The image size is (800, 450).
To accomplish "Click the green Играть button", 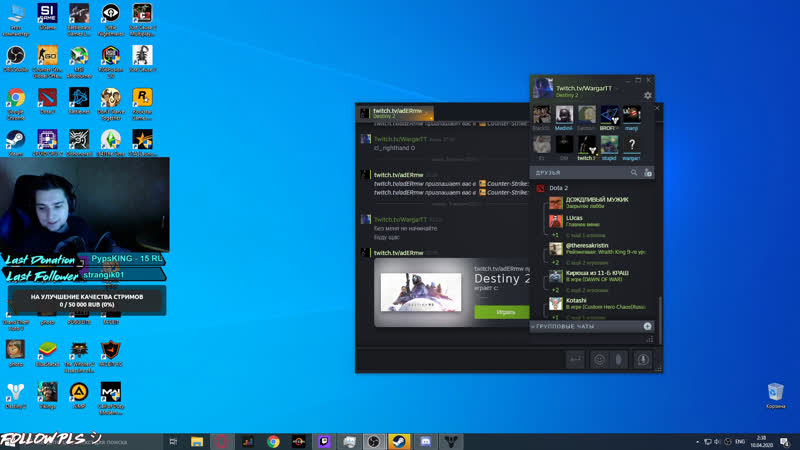I will [503, 312].
